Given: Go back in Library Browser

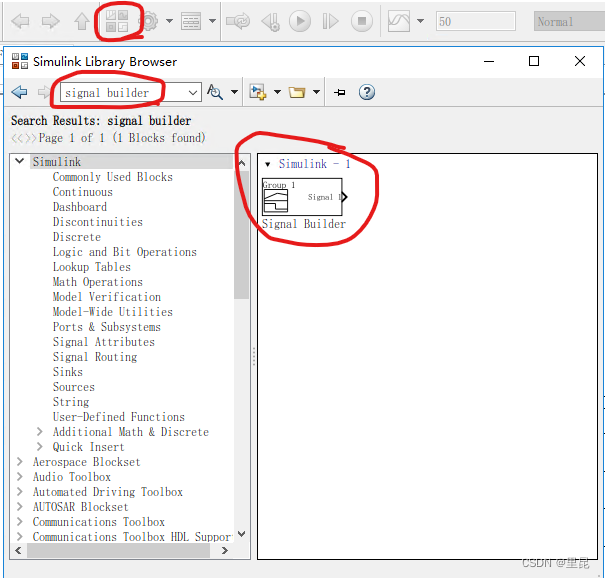Looking at the screenshot, I should 19,92.
